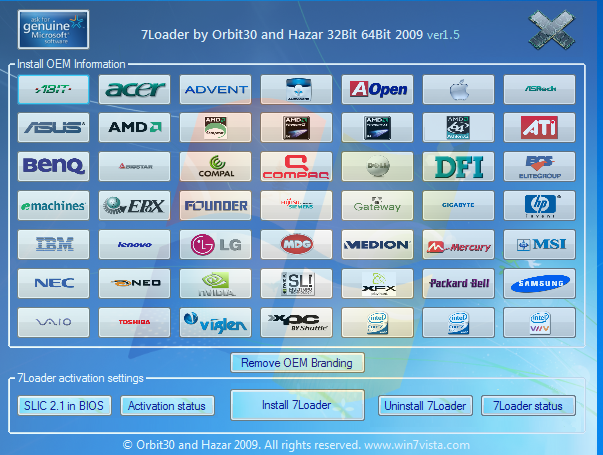Image resolution: width=603 pixels, height=455 pixels.
Task: Pick the Fujitsu Siemens logo
Action: pos(297,206)
